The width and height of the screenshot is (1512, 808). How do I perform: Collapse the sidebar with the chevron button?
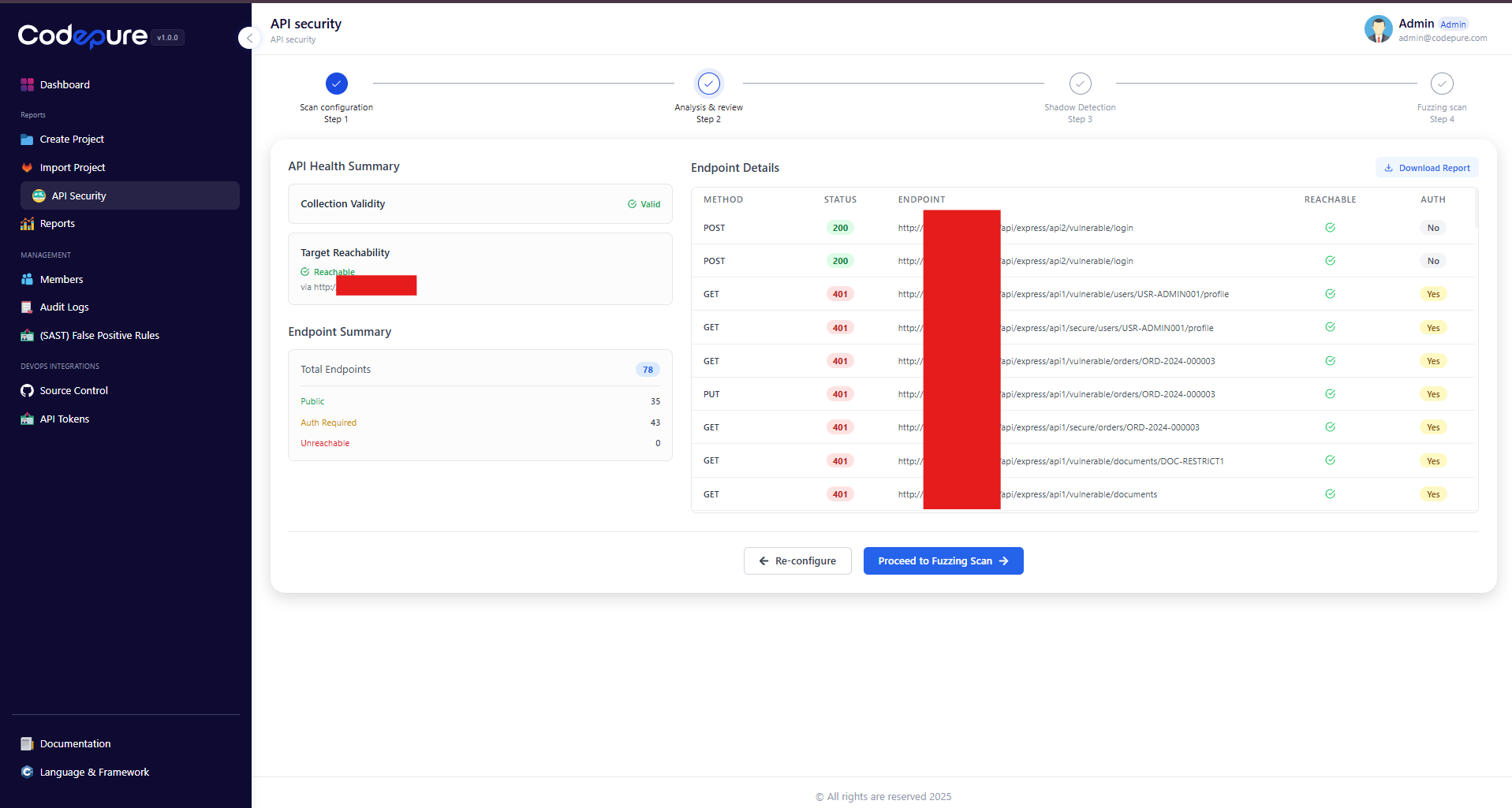tap(249, 38)
